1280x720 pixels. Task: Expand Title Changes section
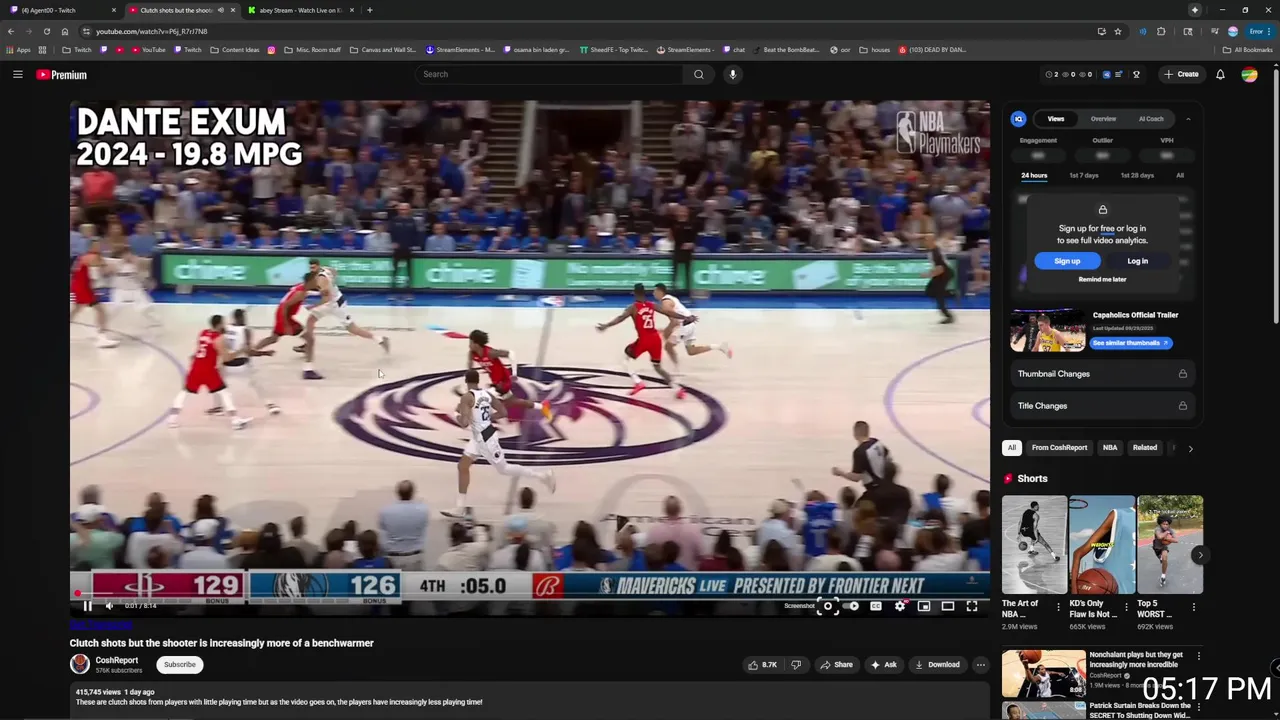(1102, 406)
